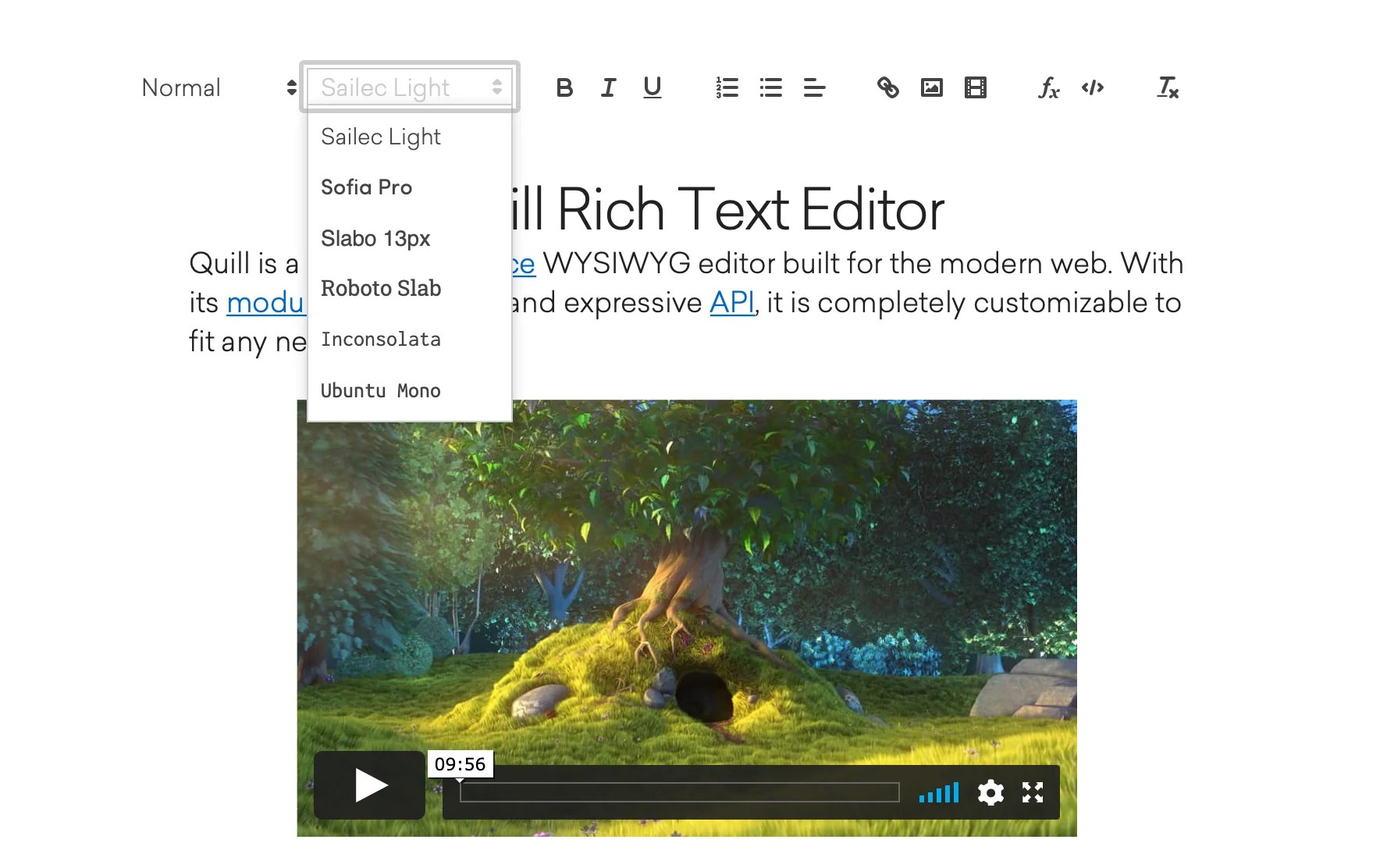
Task: Follow the API link in the paragraph
Action: (x=732, y=303)
